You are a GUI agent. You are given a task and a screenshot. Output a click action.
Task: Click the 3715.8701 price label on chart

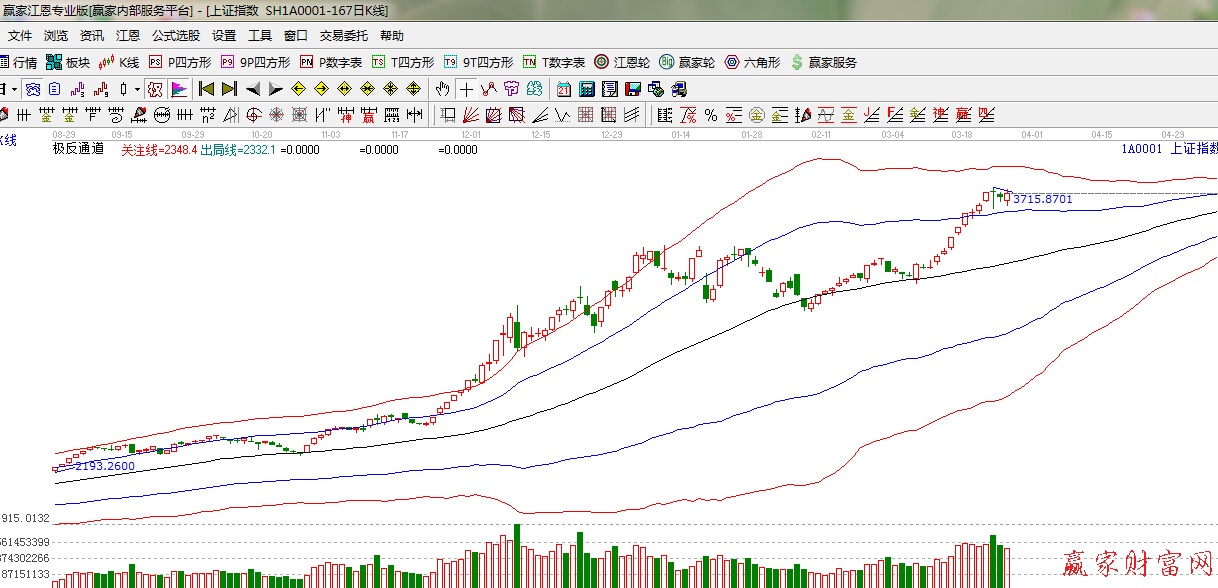click(1042, 199)
